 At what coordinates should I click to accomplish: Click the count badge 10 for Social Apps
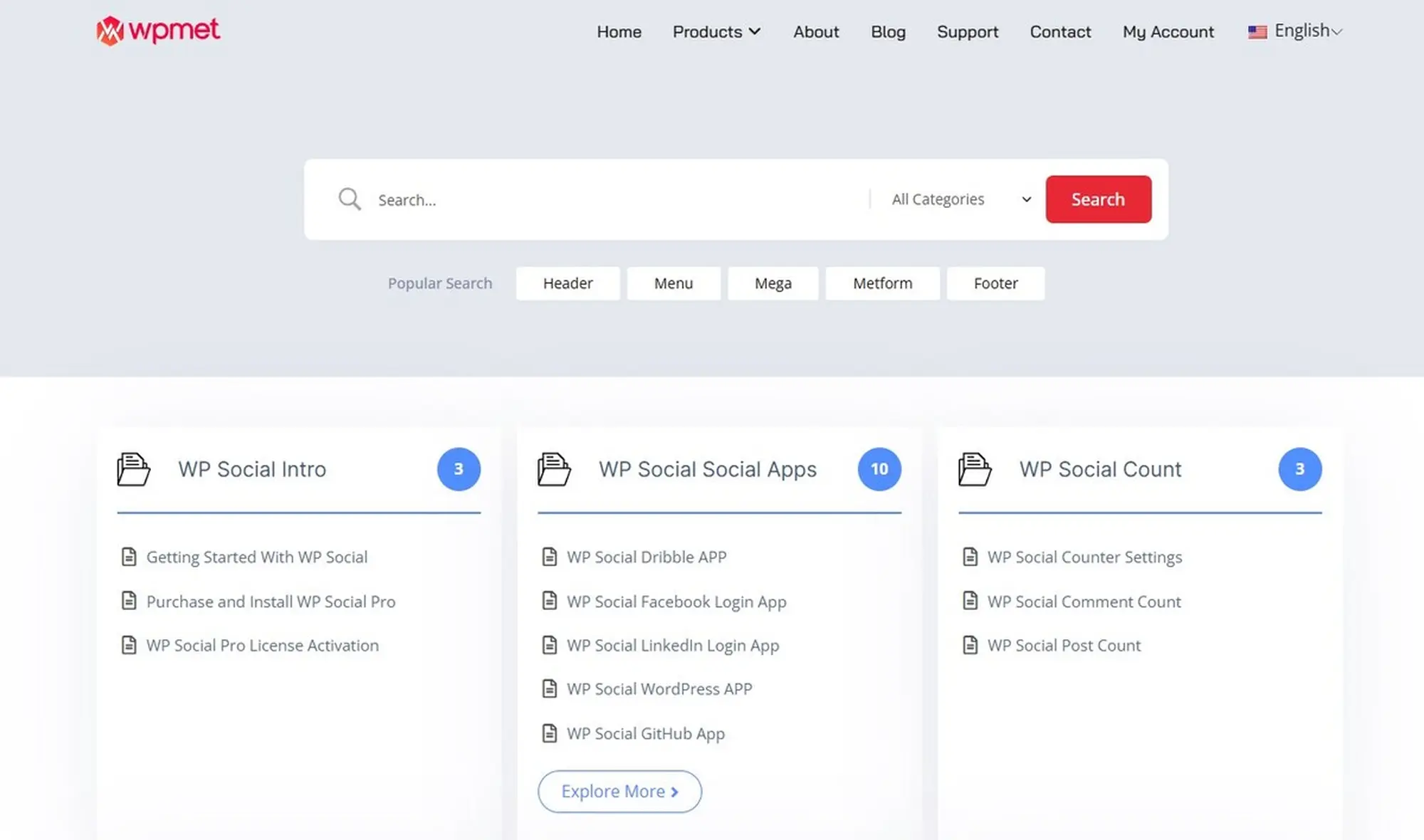coord(879,469)
